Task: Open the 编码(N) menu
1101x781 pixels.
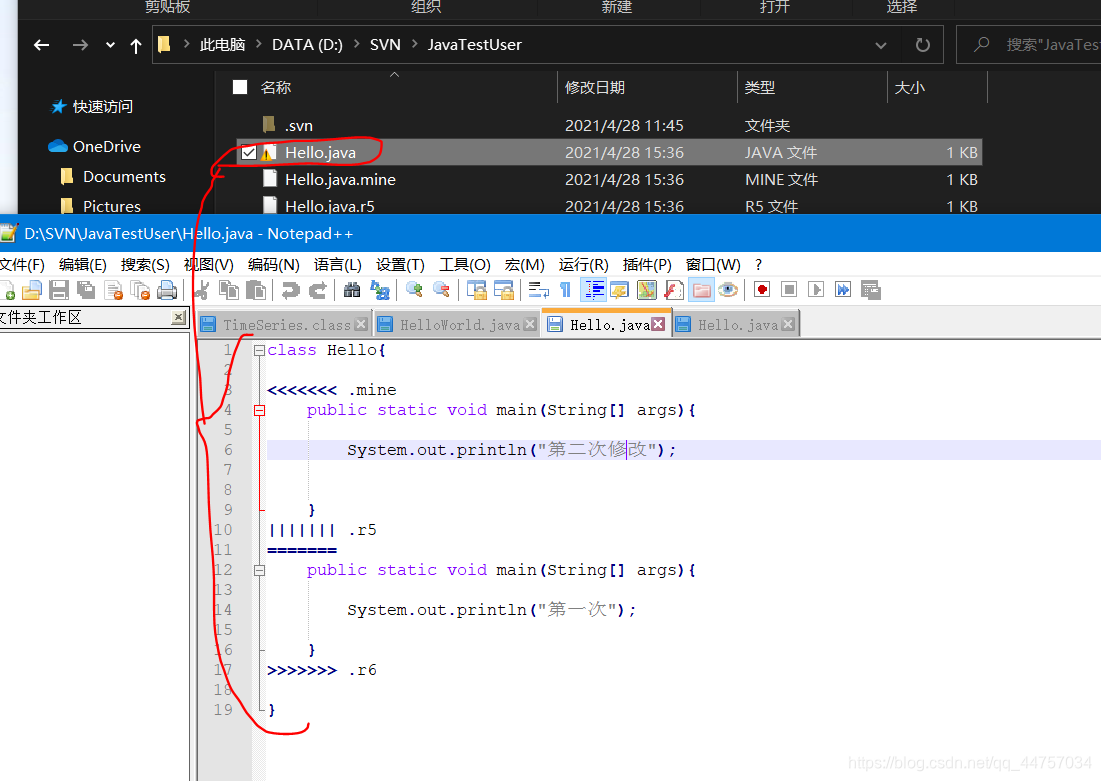Action: tap(273, 265)
